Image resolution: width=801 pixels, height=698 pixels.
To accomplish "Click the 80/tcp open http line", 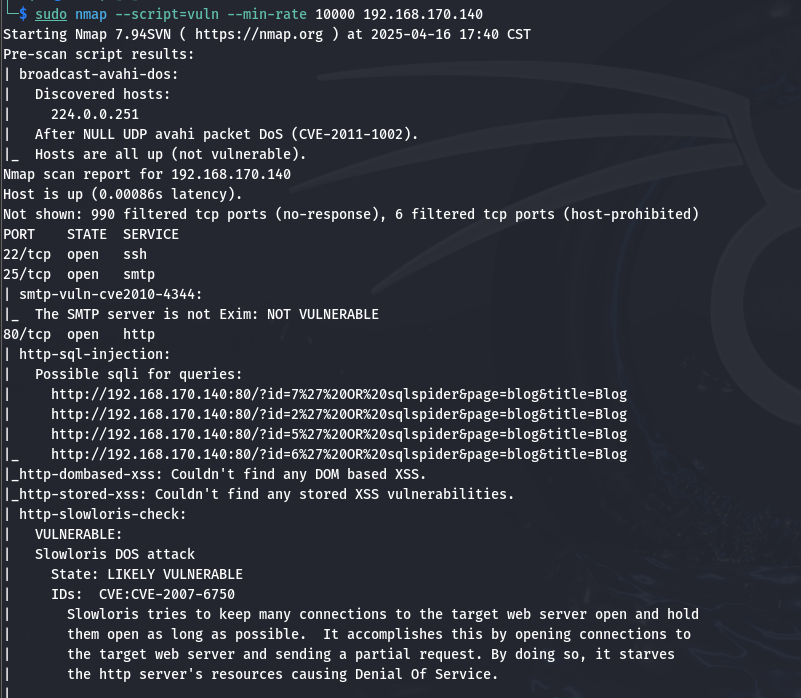I will pos(79,334).
